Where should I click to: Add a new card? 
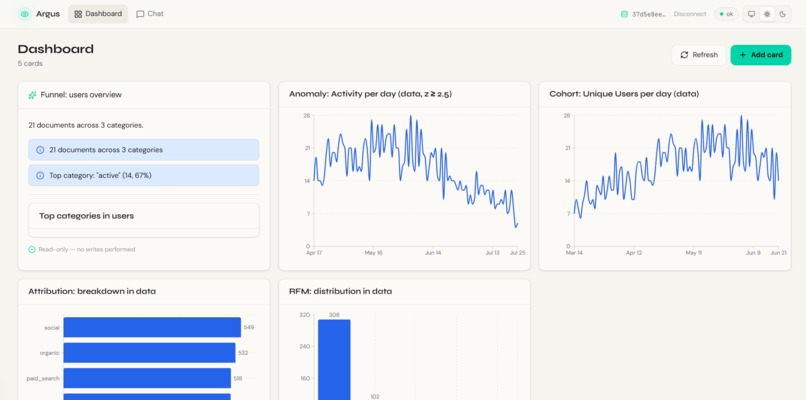761,55
